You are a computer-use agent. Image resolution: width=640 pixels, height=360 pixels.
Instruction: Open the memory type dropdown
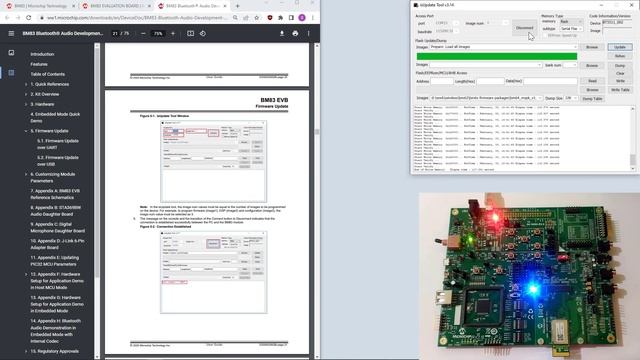[x=571, y=21]
